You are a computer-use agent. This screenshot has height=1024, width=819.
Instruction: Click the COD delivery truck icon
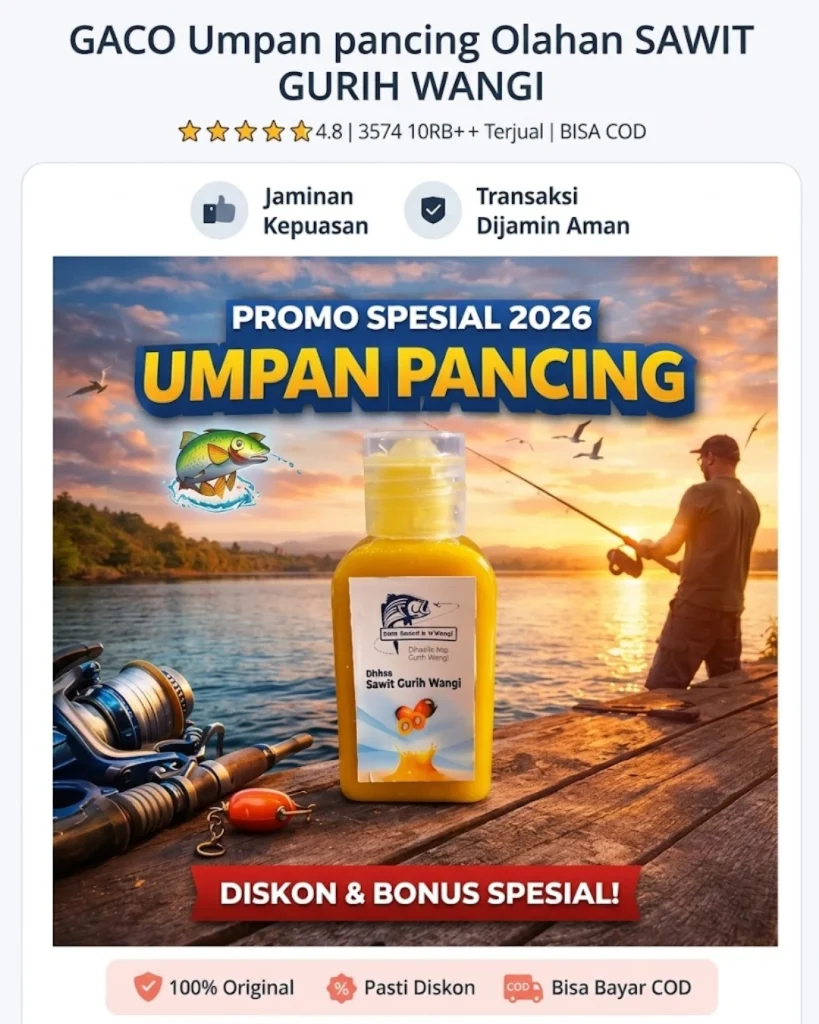522,987
